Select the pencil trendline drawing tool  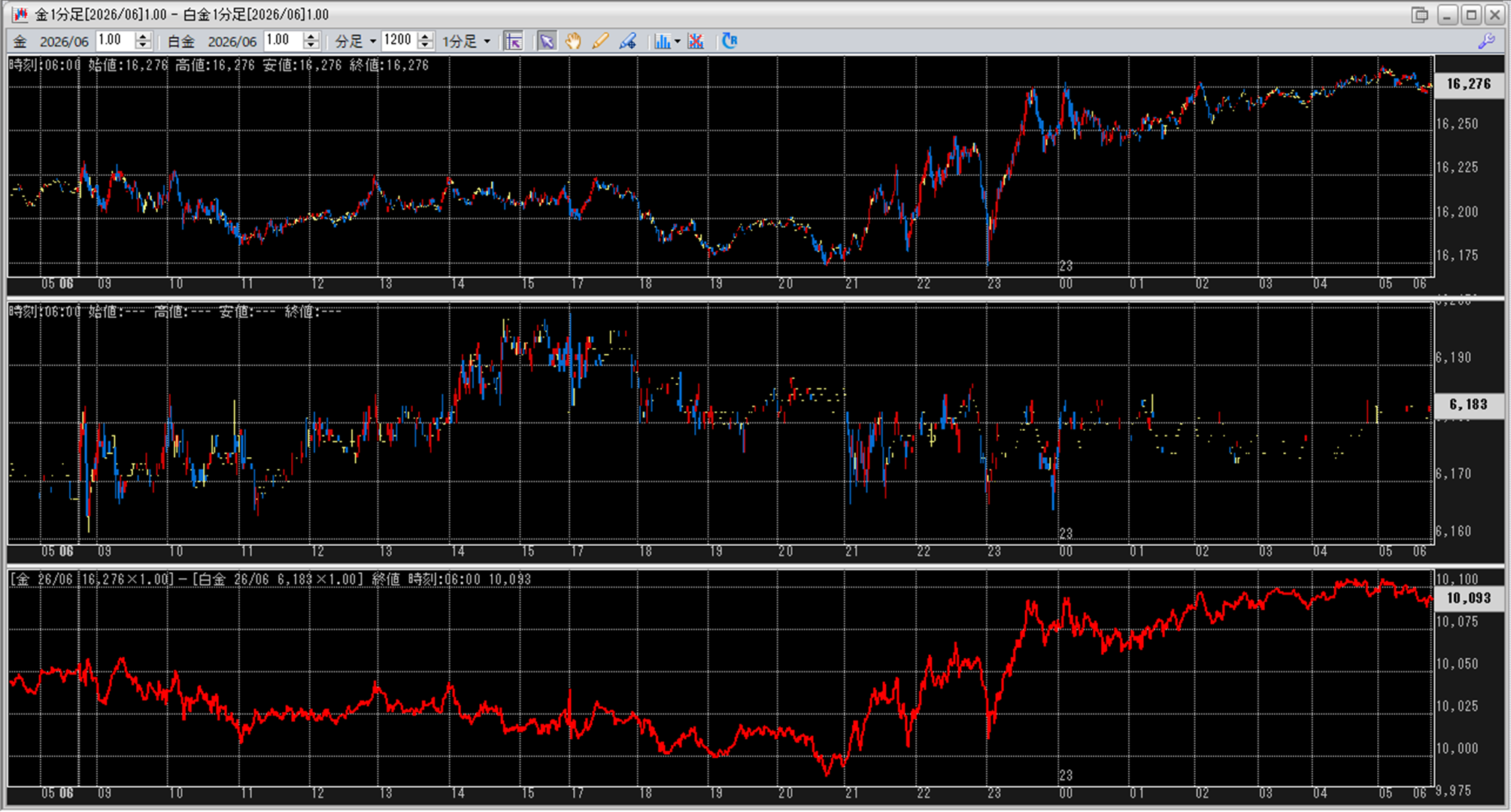tap(600, 41)
